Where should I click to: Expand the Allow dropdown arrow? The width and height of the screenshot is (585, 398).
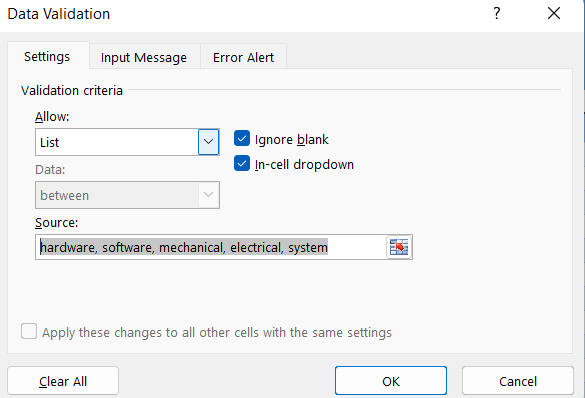[x=208, y=142]
